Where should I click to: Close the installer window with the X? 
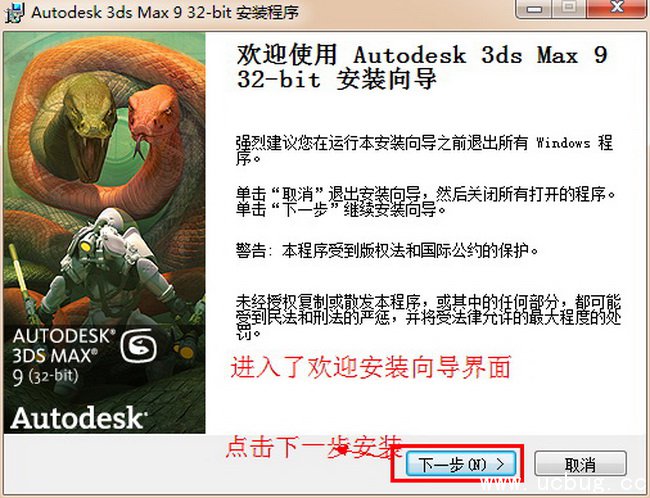tap(618, 8)
